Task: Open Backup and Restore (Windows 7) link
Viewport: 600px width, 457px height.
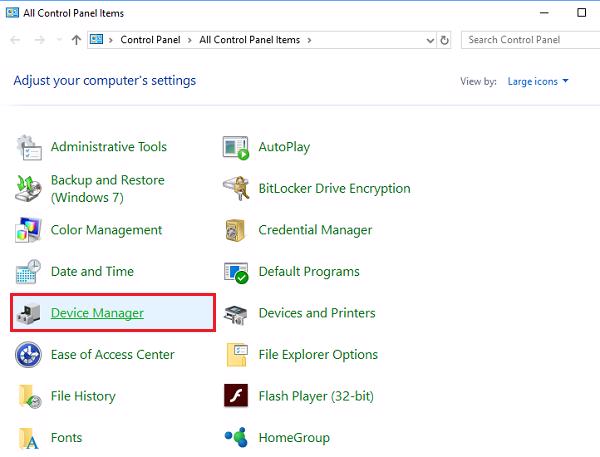Action: click(x=108, y=189)
